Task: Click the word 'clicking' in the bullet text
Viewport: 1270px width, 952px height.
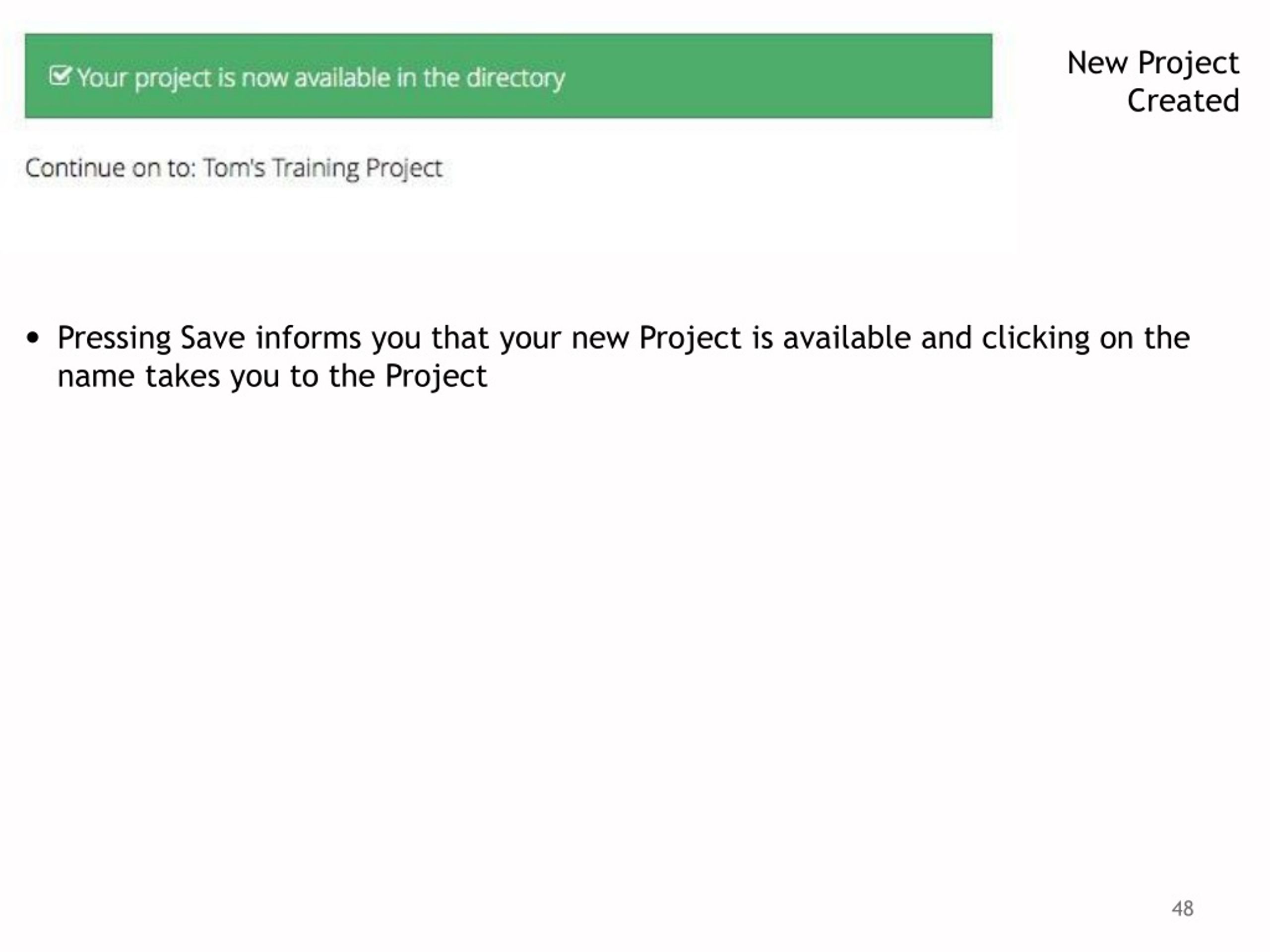Action: click(1035, 338)
